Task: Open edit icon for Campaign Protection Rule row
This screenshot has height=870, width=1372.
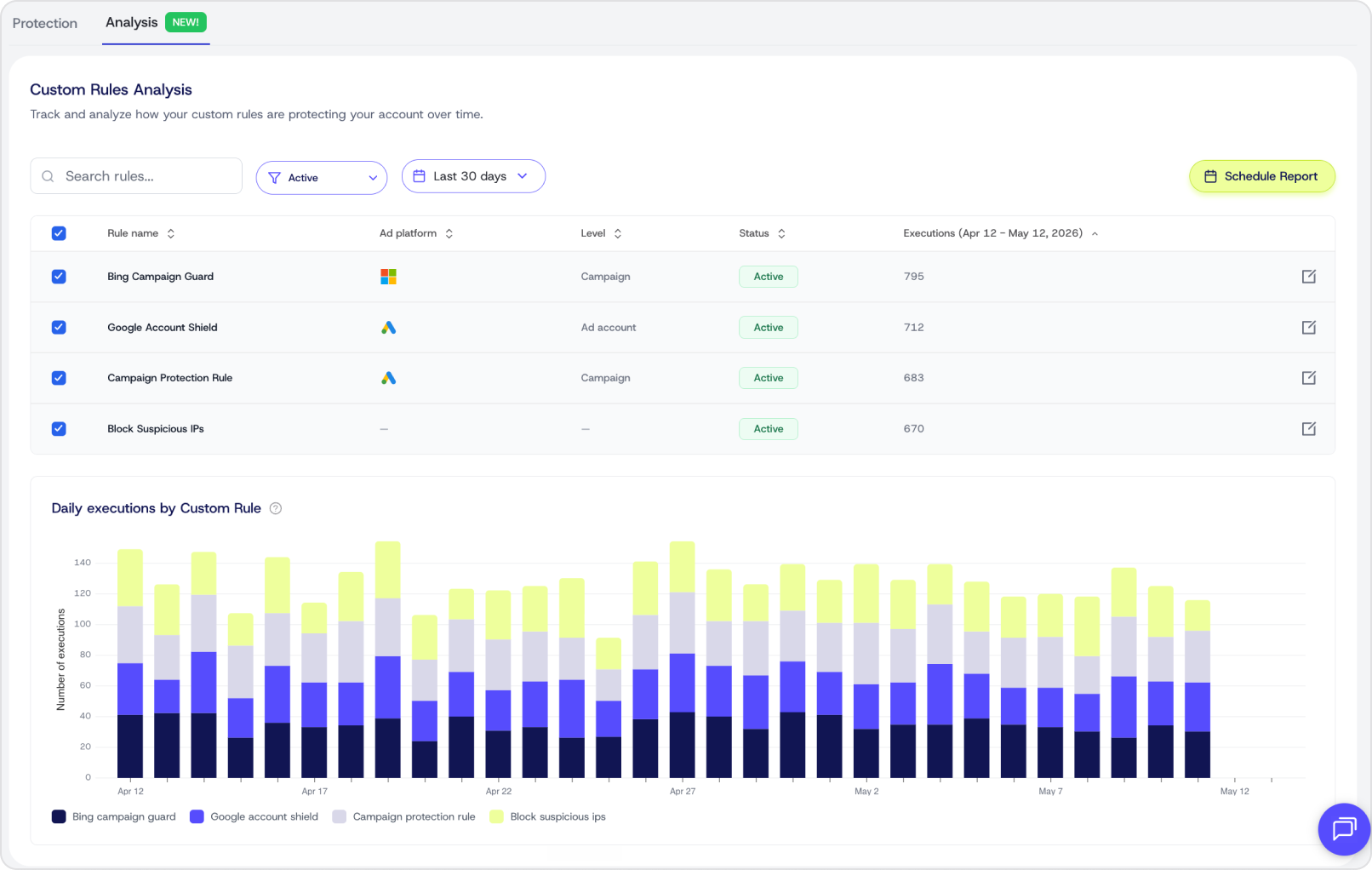Action: 1309,378
